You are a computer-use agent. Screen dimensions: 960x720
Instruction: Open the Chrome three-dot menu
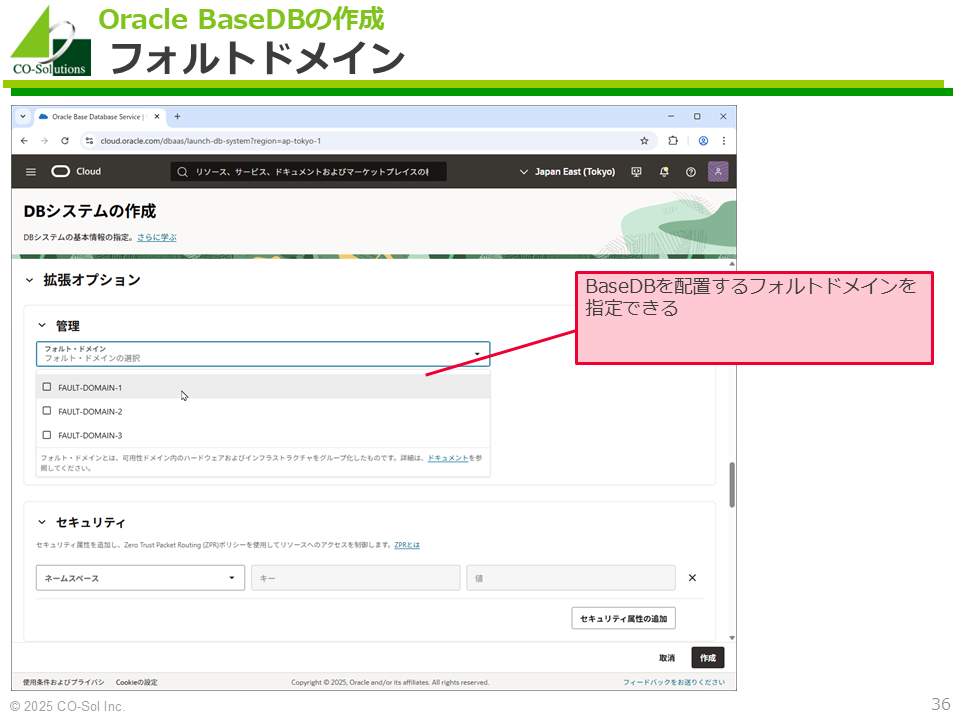pyautogui.click(x=724, y=141)
